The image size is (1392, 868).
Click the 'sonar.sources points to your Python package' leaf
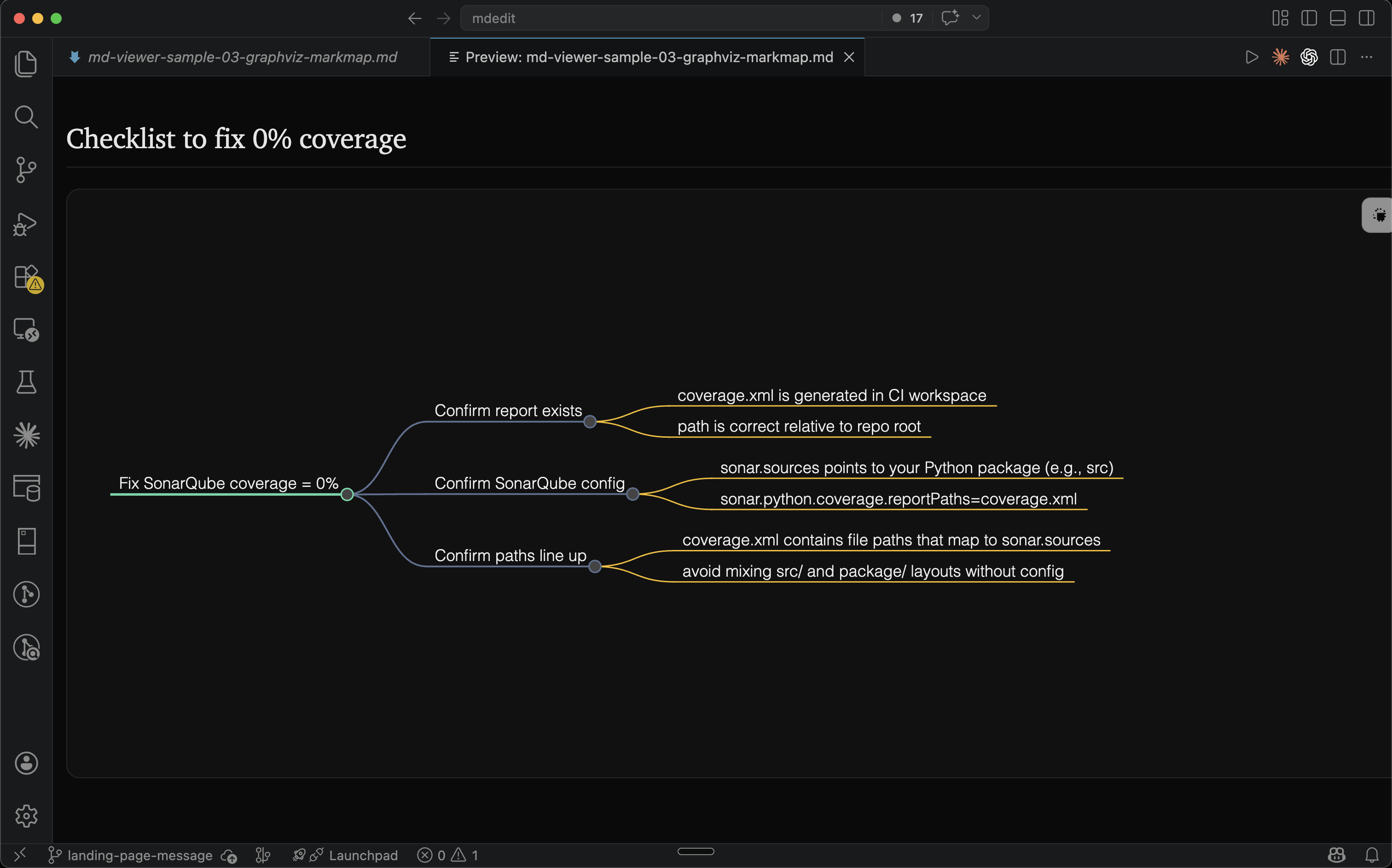pyautogui.click(x=916, y=468)
